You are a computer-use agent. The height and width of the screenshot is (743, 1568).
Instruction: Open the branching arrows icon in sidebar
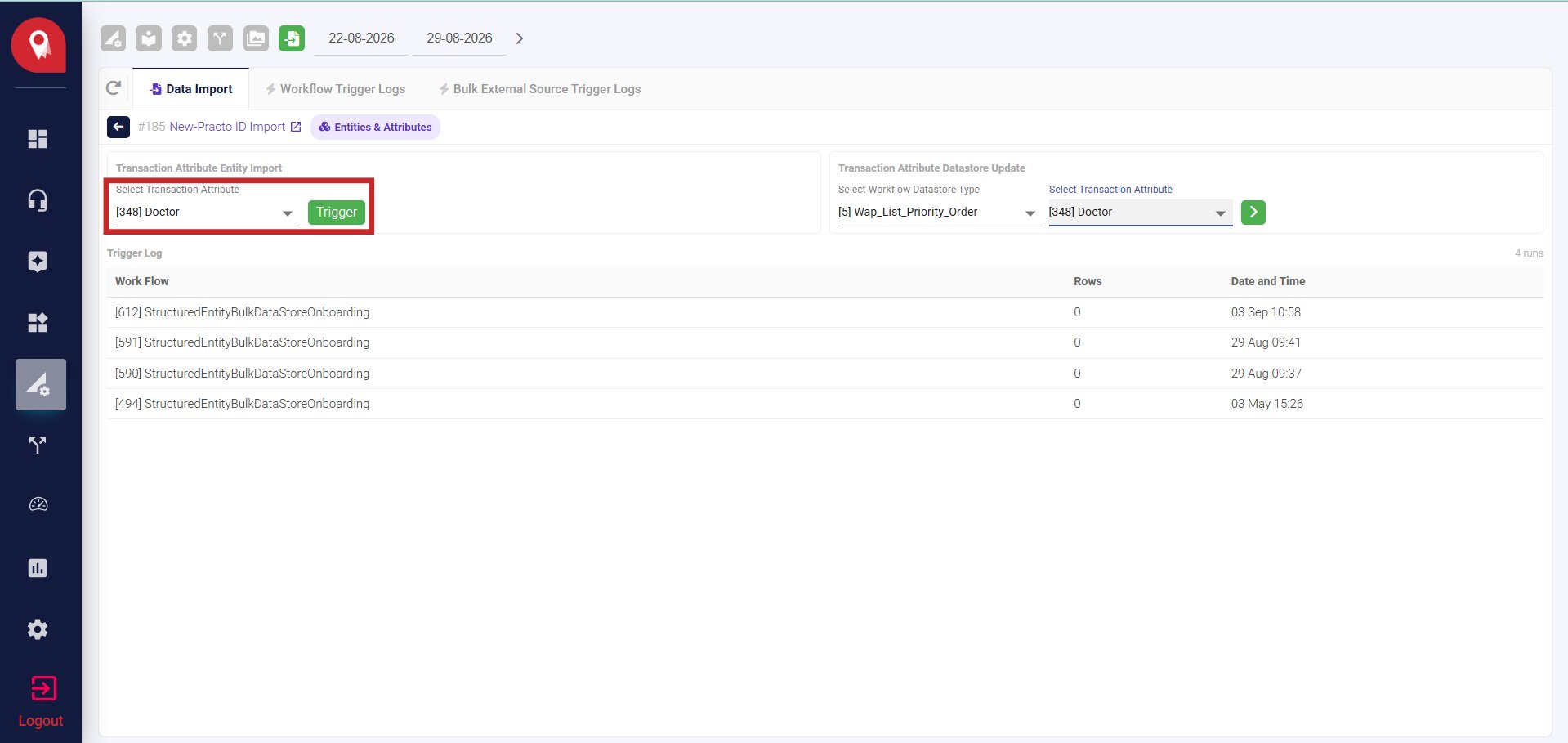pos(38,445)
